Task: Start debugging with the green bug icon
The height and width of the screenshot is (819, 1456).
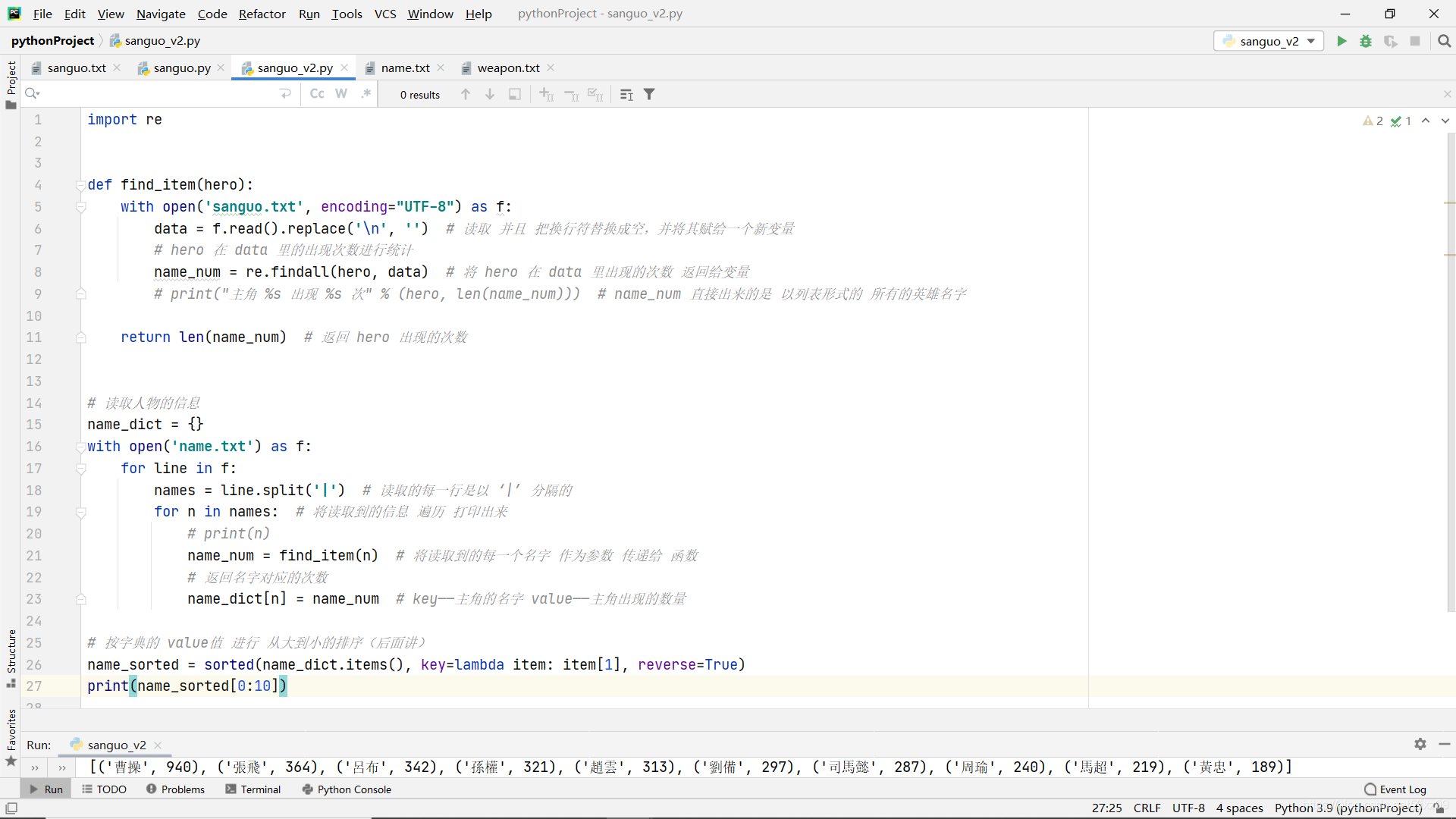Action: [x=1366, y=41]
